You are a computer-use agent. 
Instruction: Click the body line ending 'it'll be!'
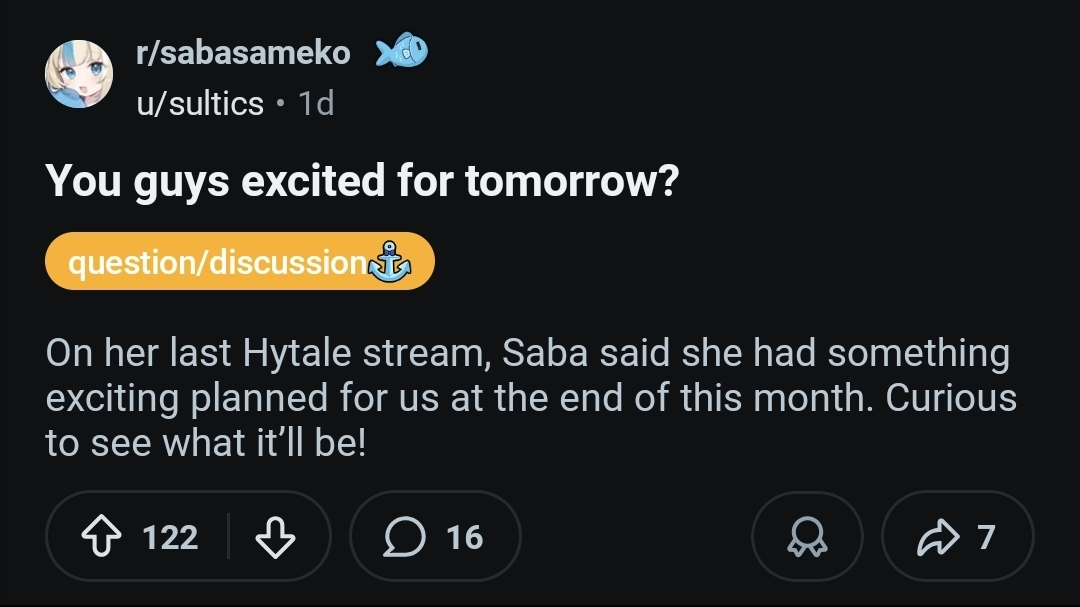pyautogui.click(x=206, y=441)
